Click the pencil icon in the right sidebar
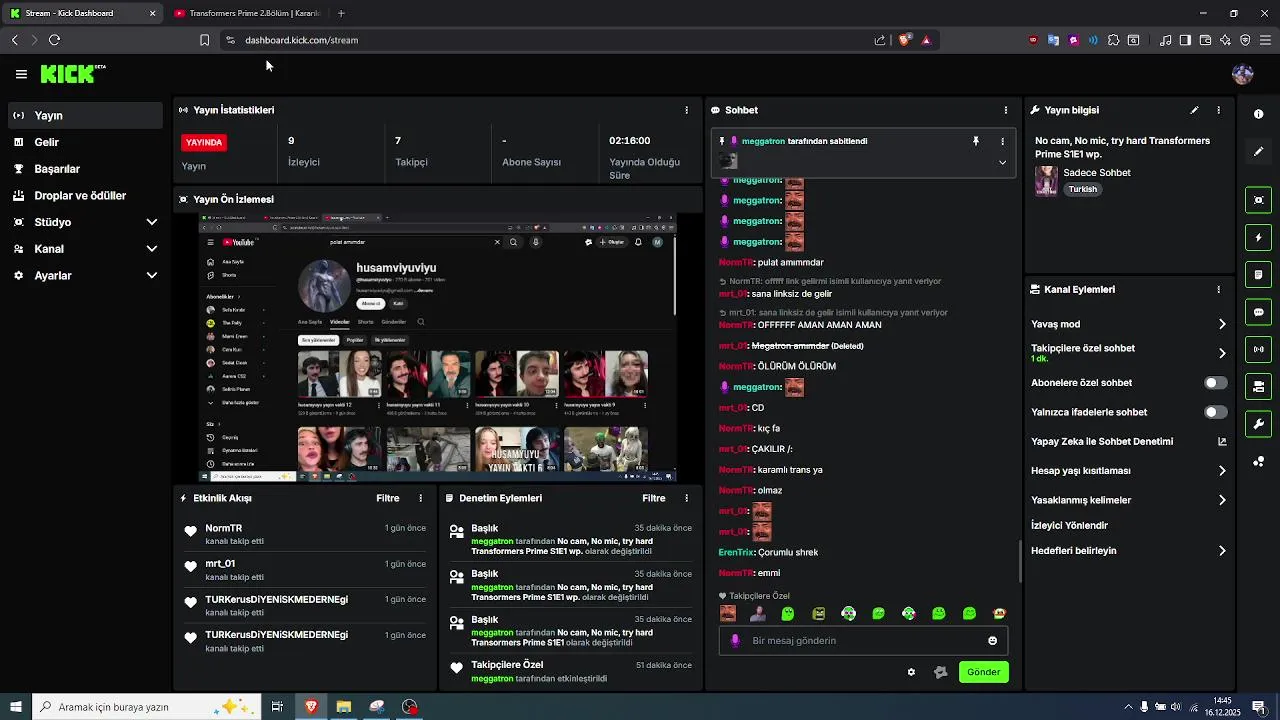The width and height of the screenshot is (1280, 720). click(x=1258, y=151)
